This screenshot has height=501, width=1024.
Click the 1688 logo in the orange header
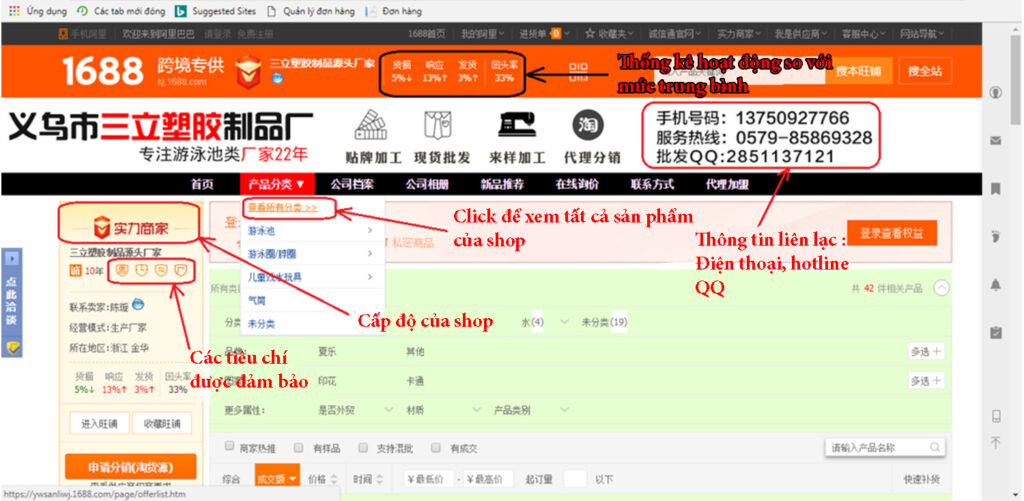pyautogui.click(x=103, y=71)
